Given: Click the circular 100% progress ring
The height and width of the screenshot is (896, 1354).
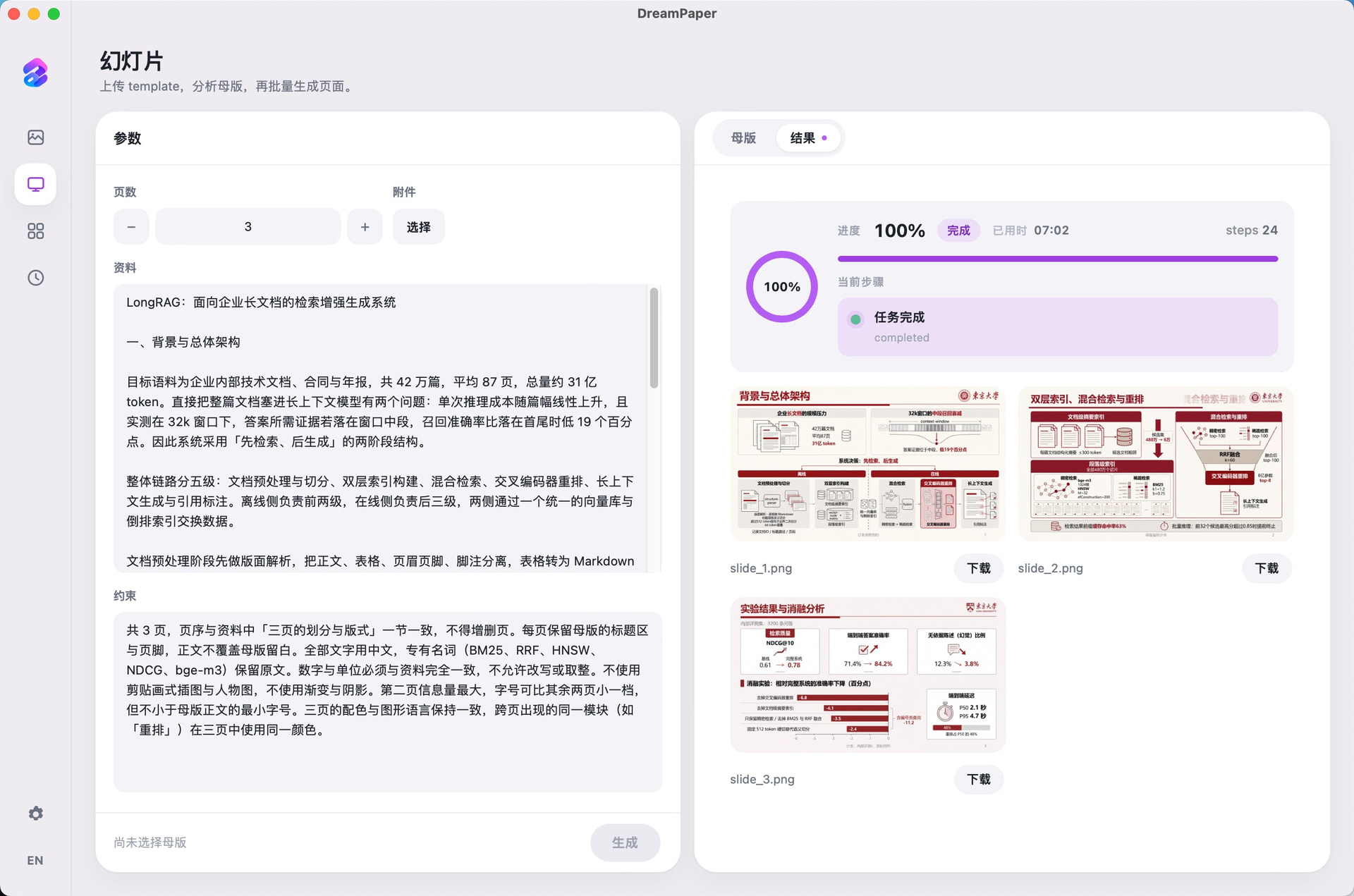Looking at the screenshot, I should click(x=781, y=287).
